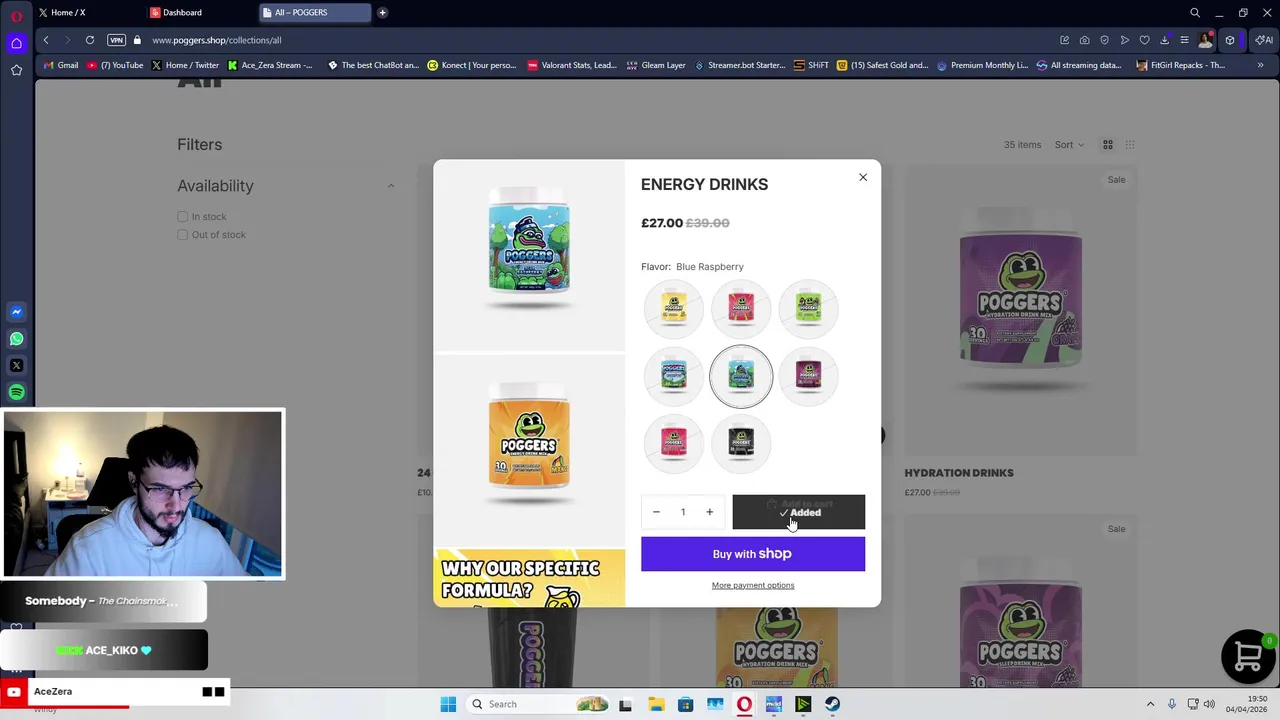The width and height of the screenshot is (1280, 720).
Task: Take a snapshot with camera icon
Action: pyautogui.click(x=1085, y=40)
